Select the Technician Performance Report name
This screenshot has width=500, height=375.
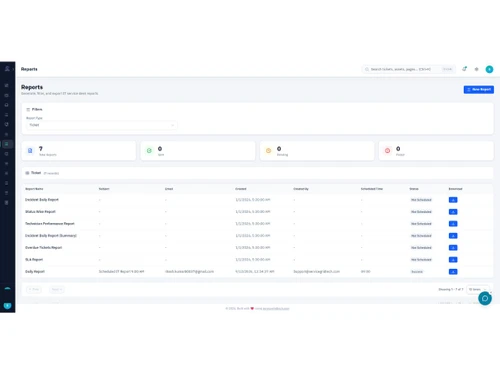(x=50, y=224)
